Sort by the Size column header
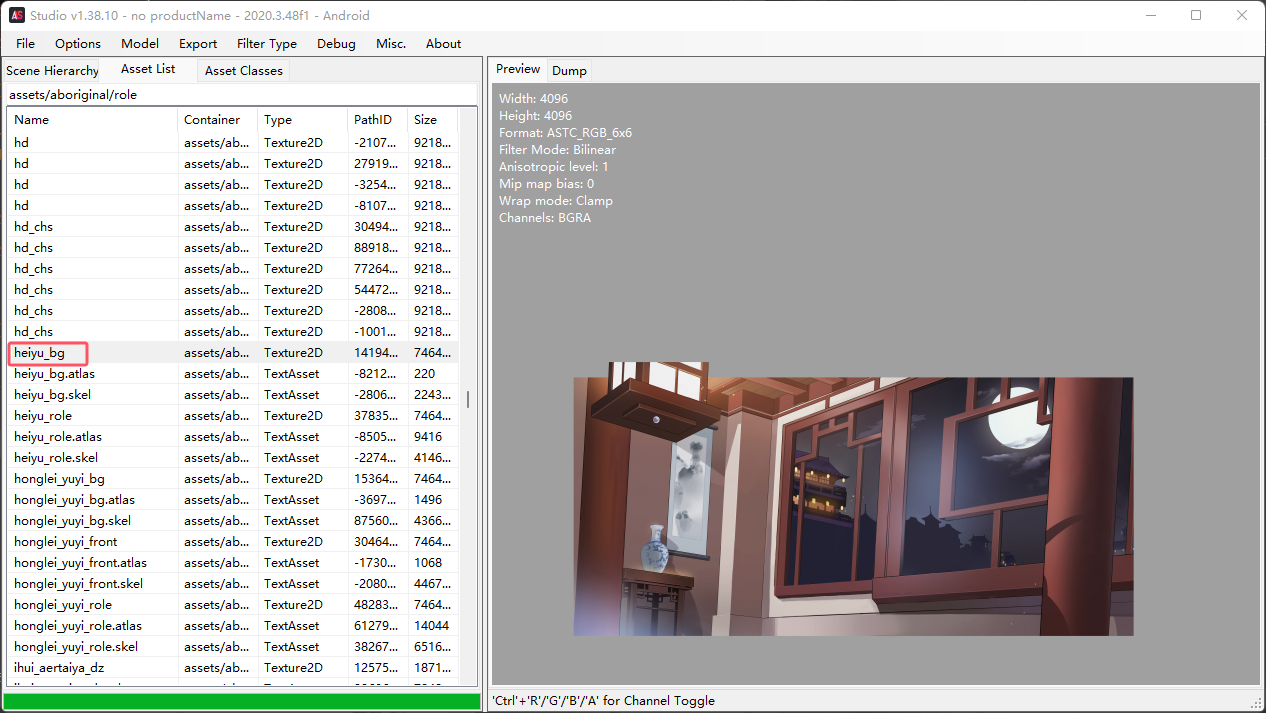 (433, 120)
